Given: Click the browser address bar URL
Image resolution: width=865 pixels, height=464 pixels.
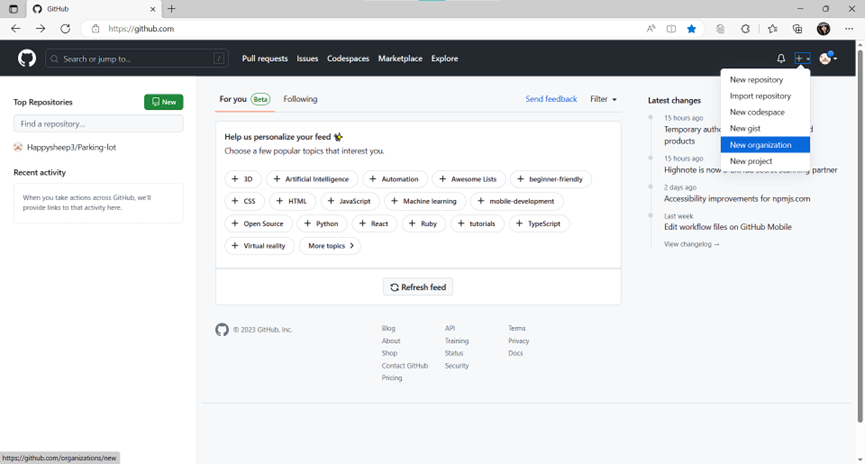Looking at the screenshot, I should tap(141, 29).
